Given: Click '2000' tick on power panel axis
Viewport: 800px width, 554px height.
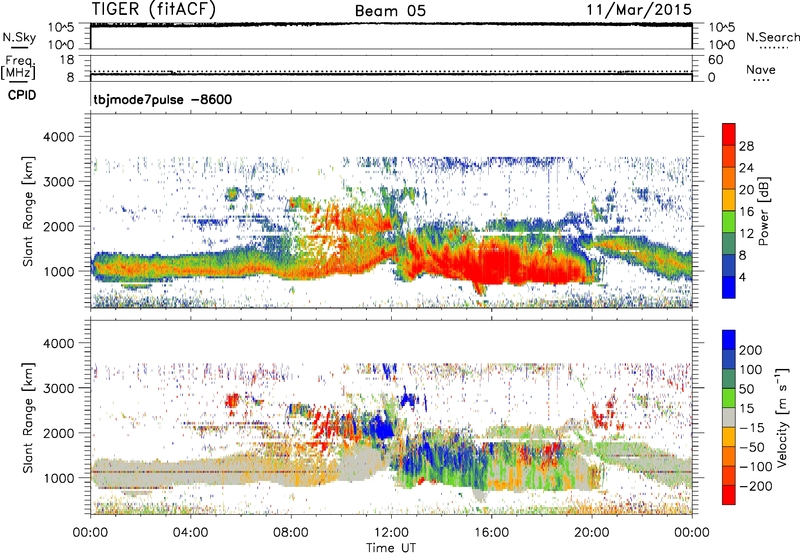Looking at the screenshot, I should pos(58,226).
